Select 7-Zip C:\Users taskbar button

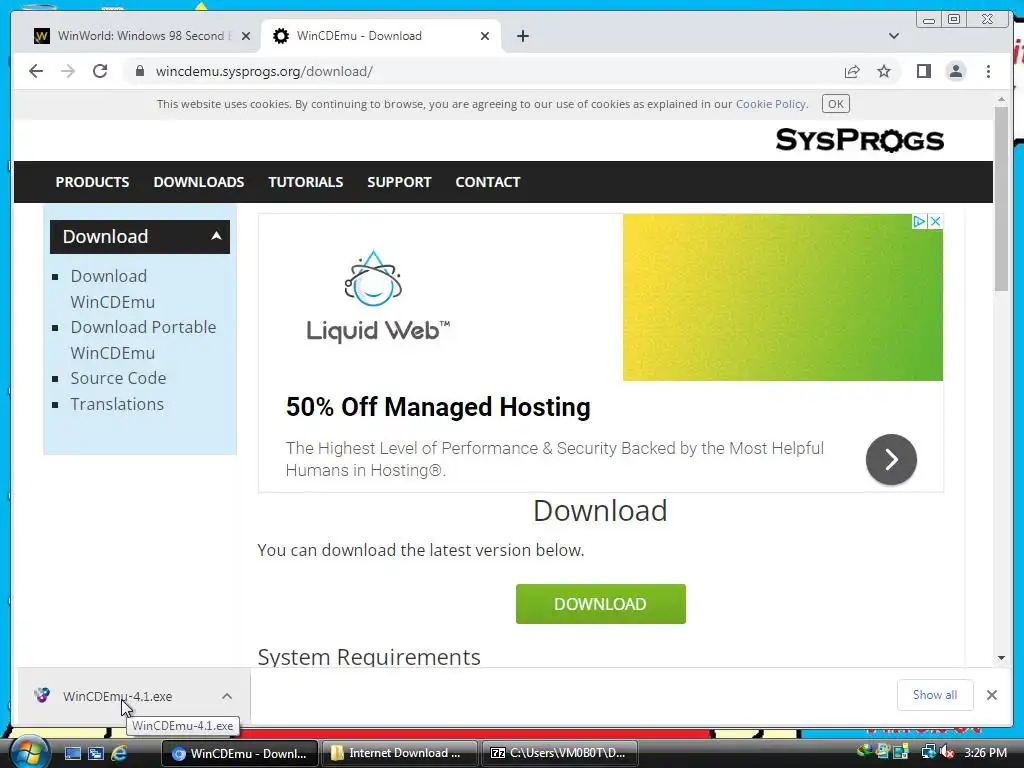pyautogui.click(x=558, y=753)
